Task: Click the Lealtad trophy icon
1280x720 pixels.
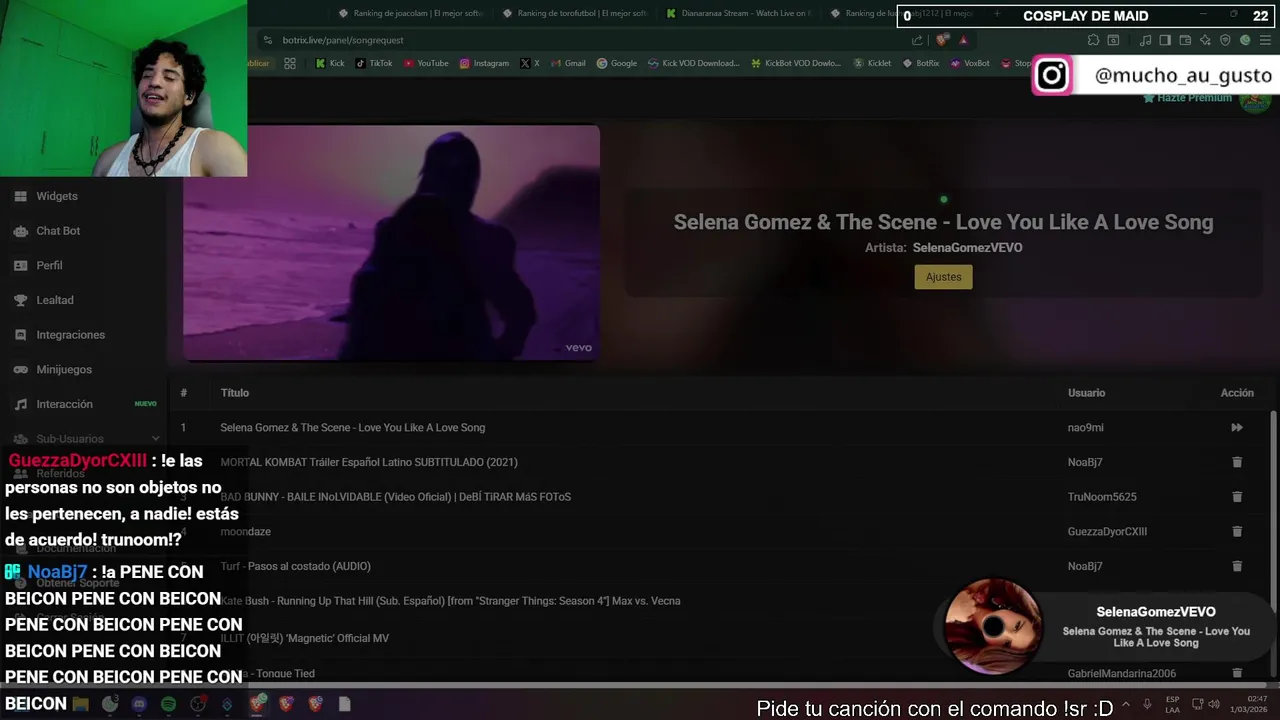Action: (x=20, y=300)
